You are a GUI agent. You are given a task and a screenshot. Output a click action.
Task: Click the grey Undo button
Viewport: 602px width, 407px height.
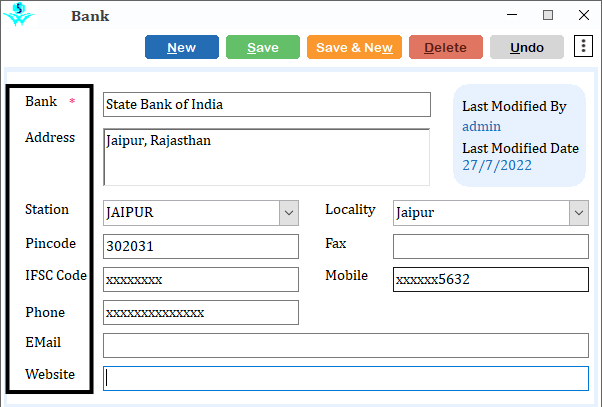[x=527, y=47]
